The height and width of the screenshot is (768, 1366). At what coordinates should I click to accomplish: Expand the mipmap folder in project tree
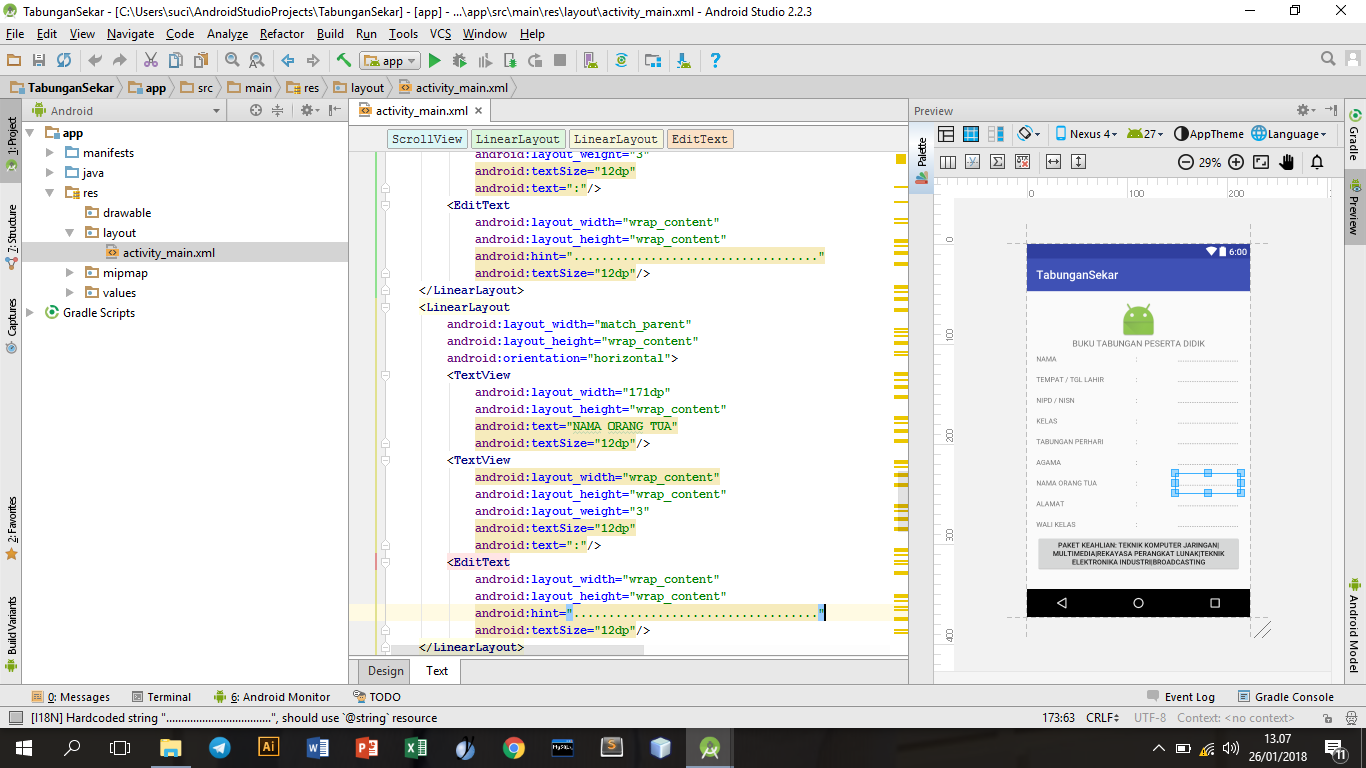click(69, 273)
